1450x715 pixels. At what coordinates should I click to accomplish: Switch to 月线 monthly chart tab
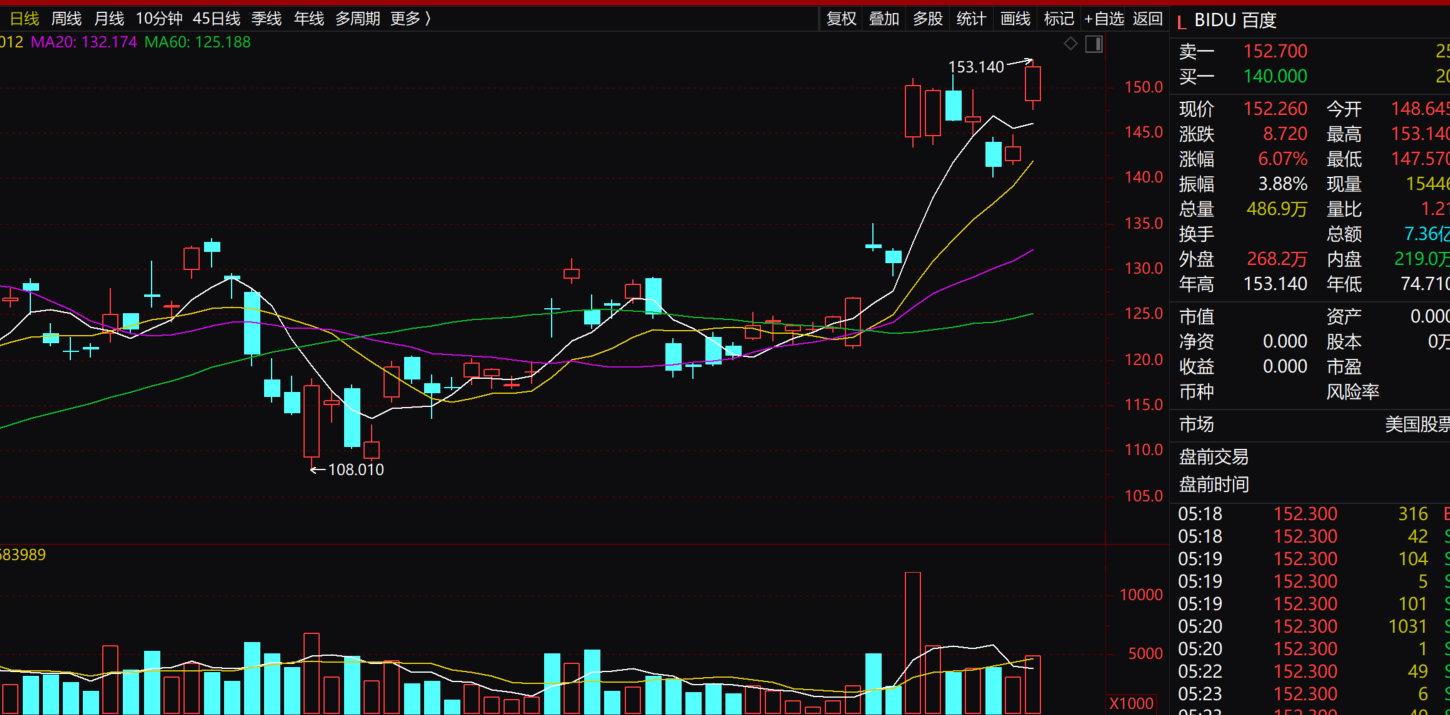tap(109, 18)
